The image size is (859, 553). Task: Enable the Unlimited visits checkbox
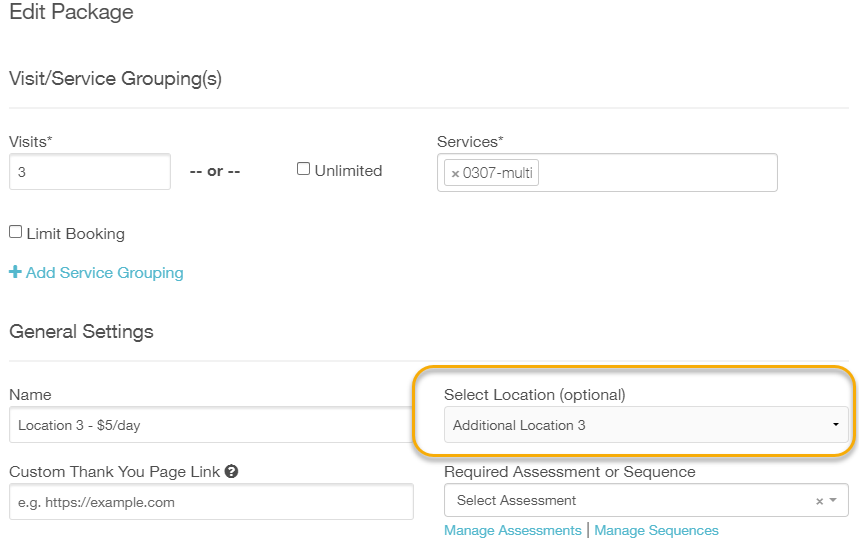pos(304,169)
